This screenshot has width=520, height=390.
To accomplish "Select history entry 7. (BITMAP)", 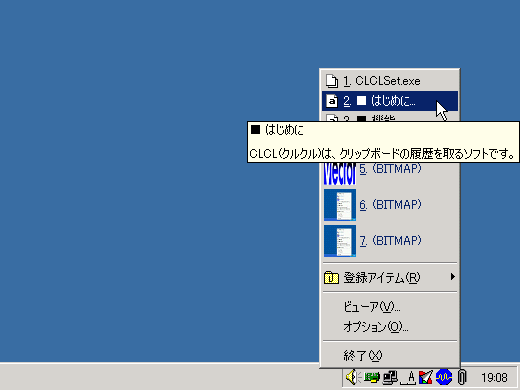I will tap(390, 241).
